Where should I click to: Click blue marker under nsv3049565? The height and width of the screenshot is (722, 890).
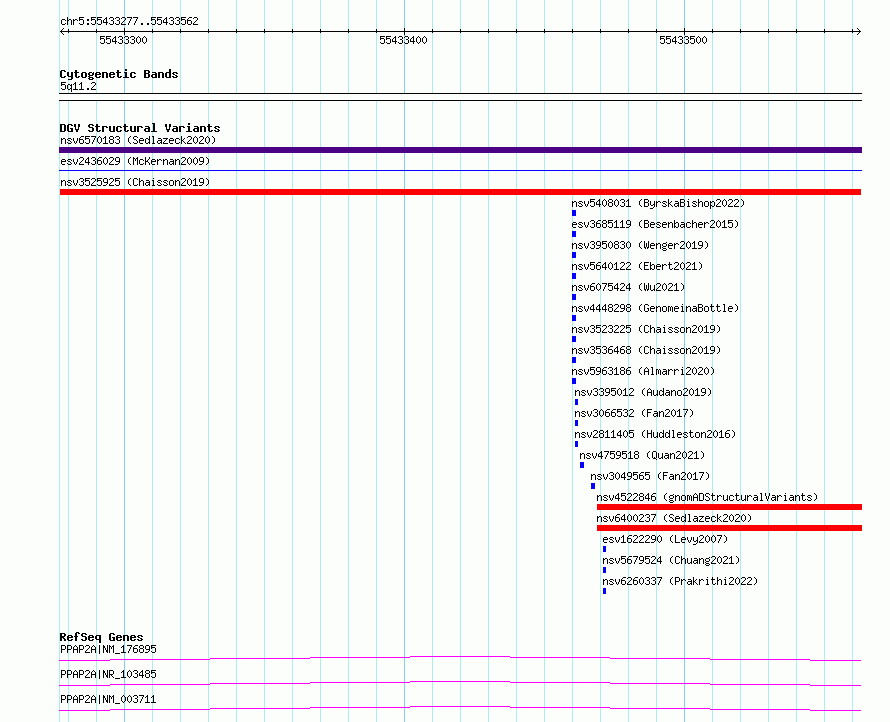pos(593,486)
